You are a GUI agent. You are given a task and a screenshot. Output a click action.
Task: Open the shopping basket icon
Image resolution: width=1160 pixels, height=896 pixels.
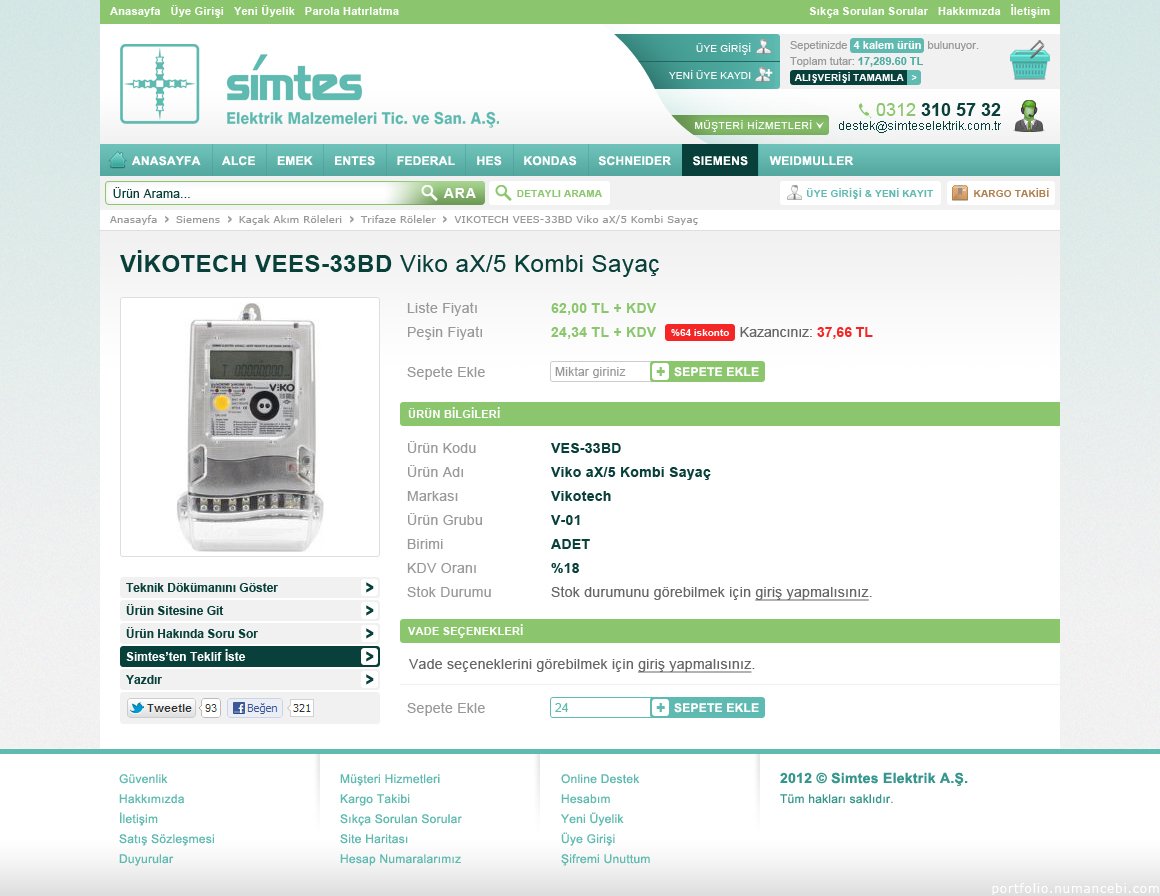point(1029,61)
